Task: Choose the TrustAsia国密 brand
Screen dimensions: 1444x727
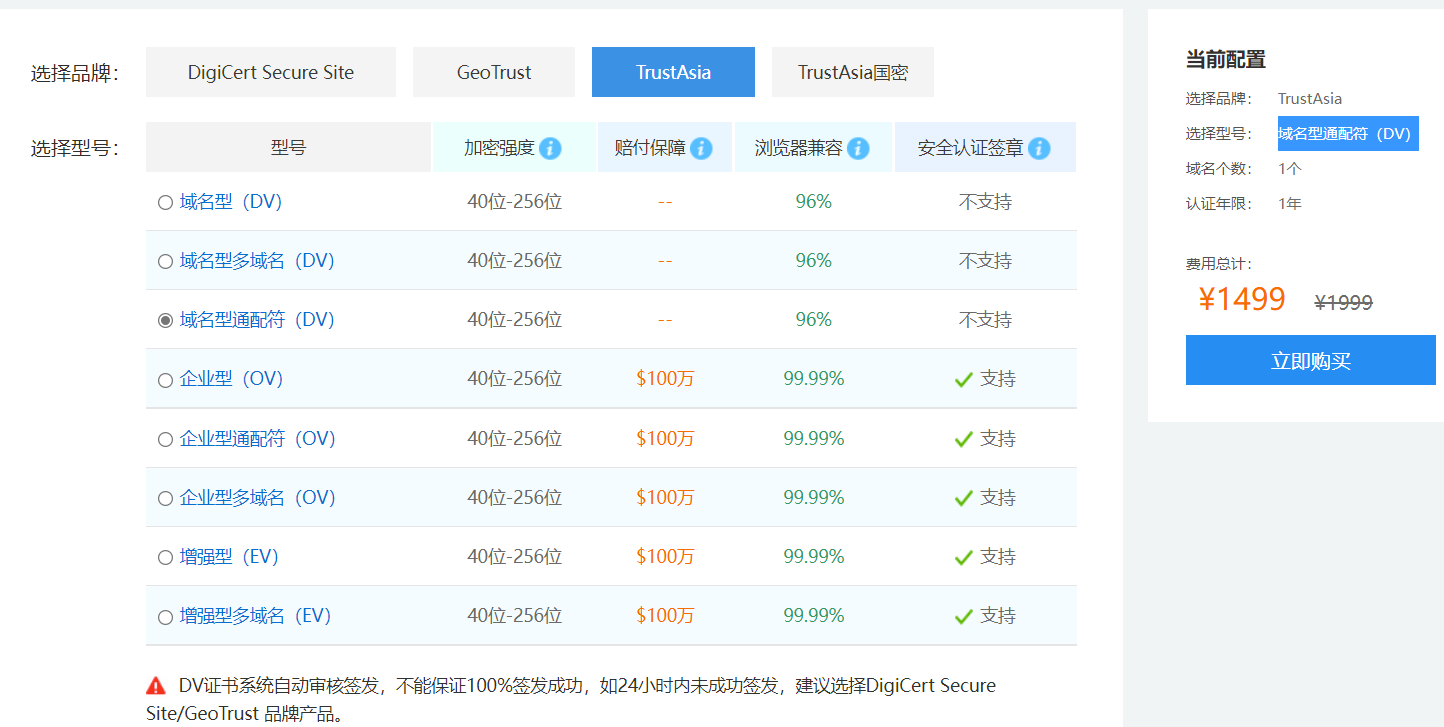Action: pos(853,72)
